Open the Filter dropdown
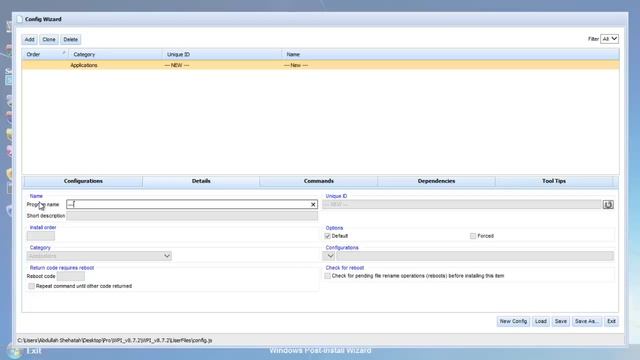The height and width of the screenshot is (360, 640). [609, 39]
